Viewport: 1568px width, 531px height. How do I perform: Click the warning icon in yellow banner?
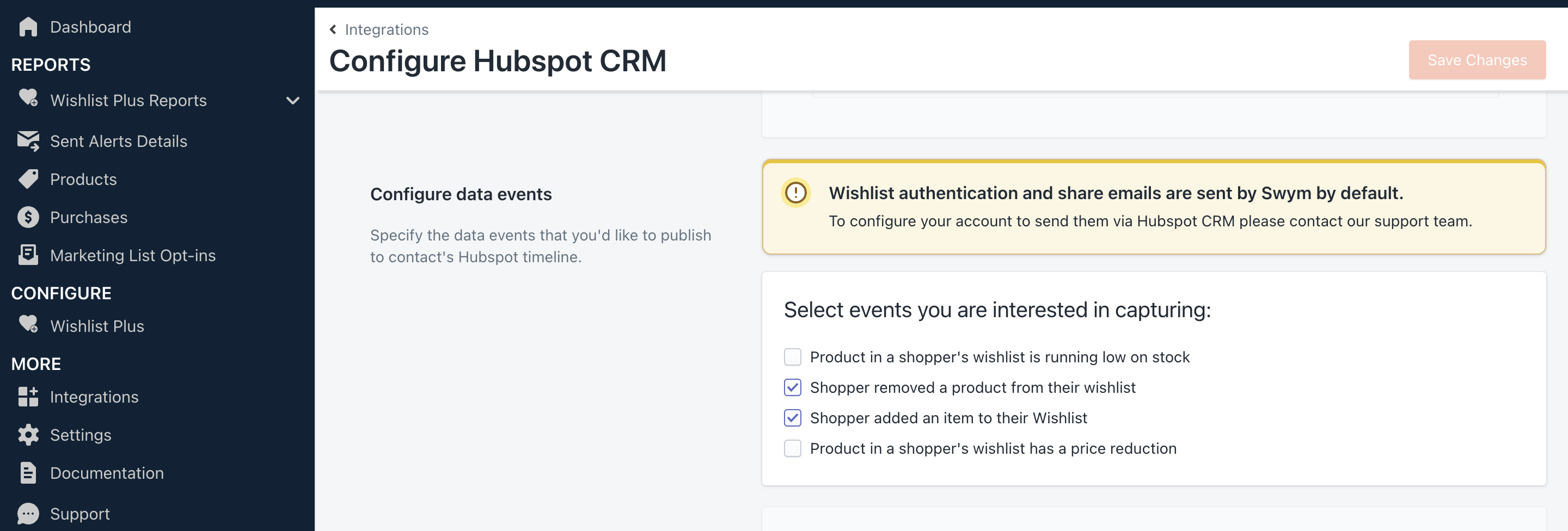[795, 193]
